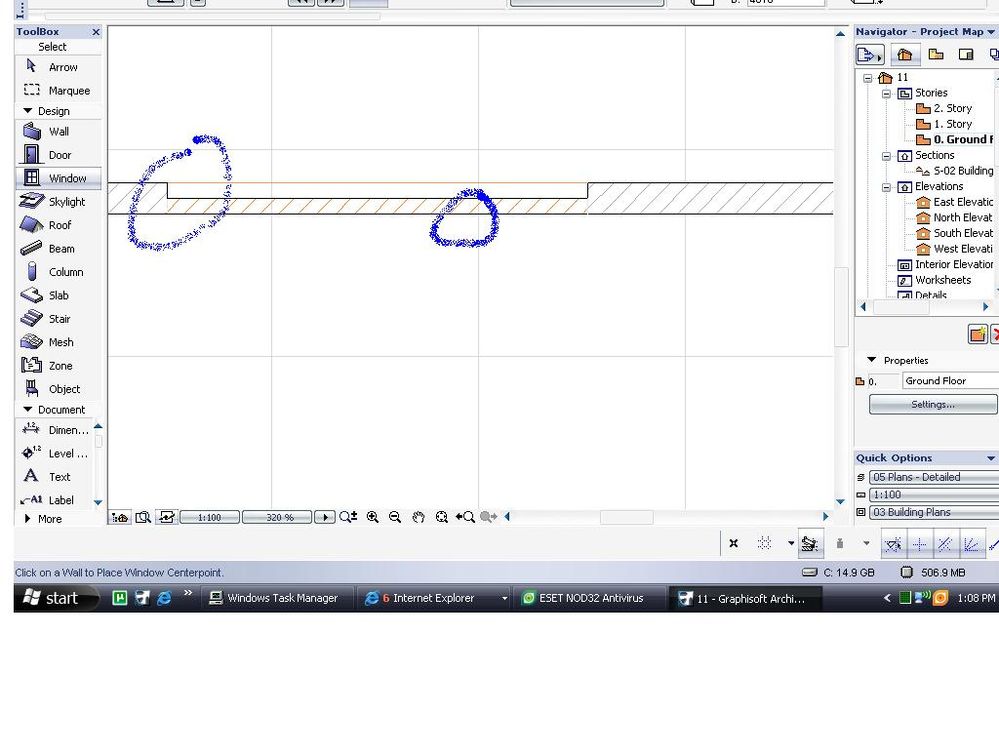Screen dimensions: 999x749
Task: Toggle the snap crosshair guide button
Action: [919, 544]
